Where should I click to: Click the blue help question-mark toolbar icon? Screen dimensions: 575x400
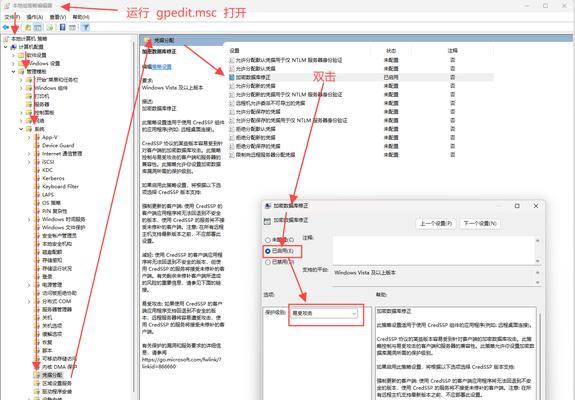point(63,27)
